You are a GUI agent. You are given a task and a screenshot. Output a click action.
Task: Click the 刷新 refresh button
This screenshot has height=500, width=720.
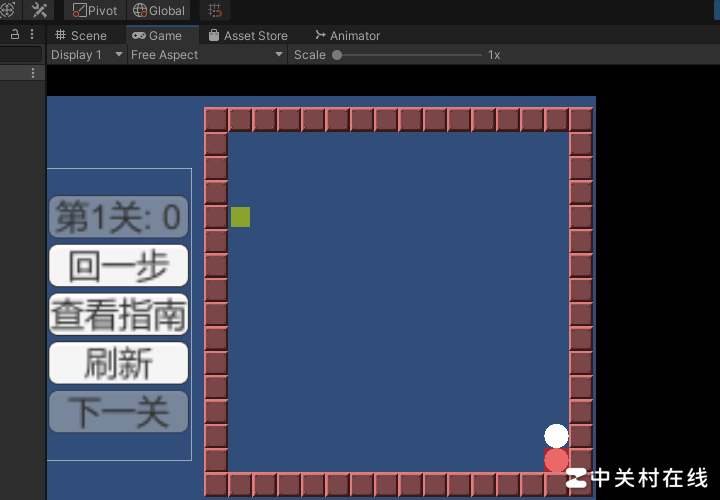tap(118, 363)
